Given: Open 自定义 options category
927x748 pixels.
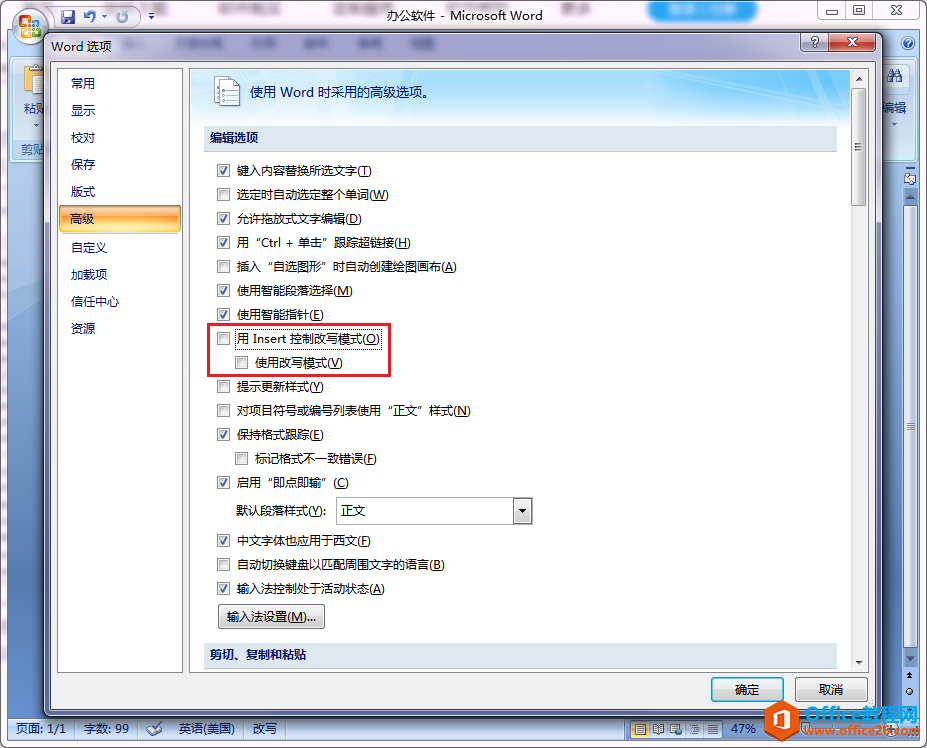Looking at the screenshot, I should pos(89,248).
